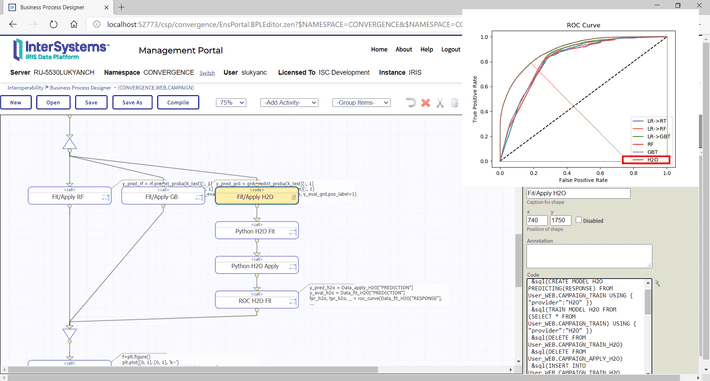
Task: Click the Switch namespace link
Action: point(207,73)
